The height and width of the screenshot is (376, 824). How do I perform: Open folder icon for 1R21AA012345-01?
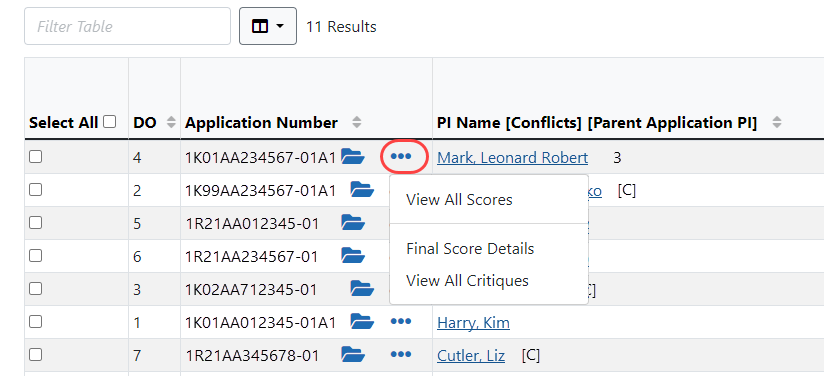353,222
